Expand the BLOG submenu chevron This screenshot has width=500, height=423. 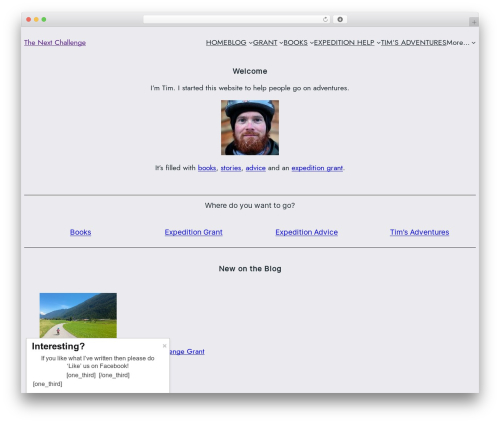coord(250,43)
